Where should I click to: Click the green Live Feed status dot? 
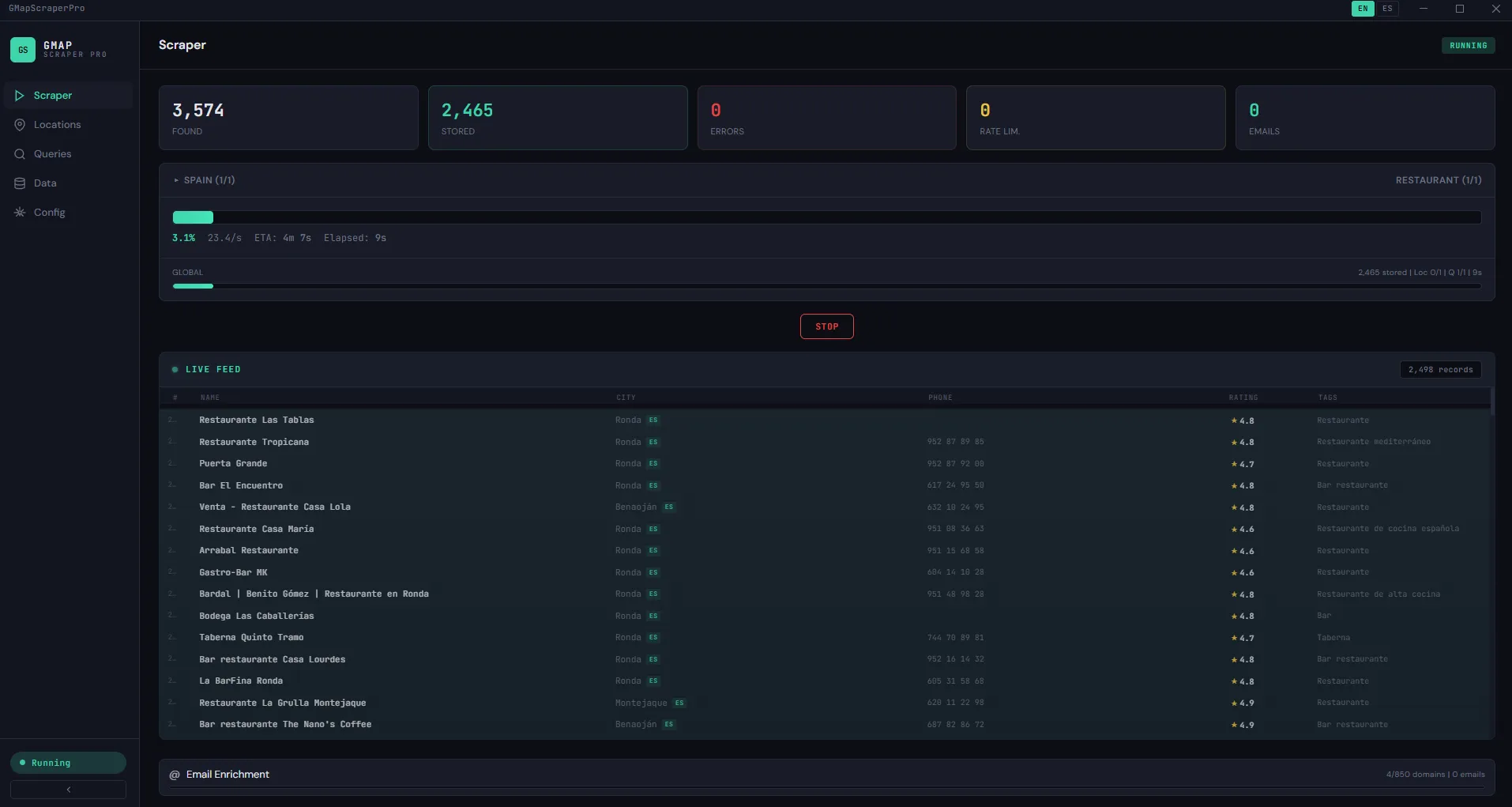[x=175, y=369]
